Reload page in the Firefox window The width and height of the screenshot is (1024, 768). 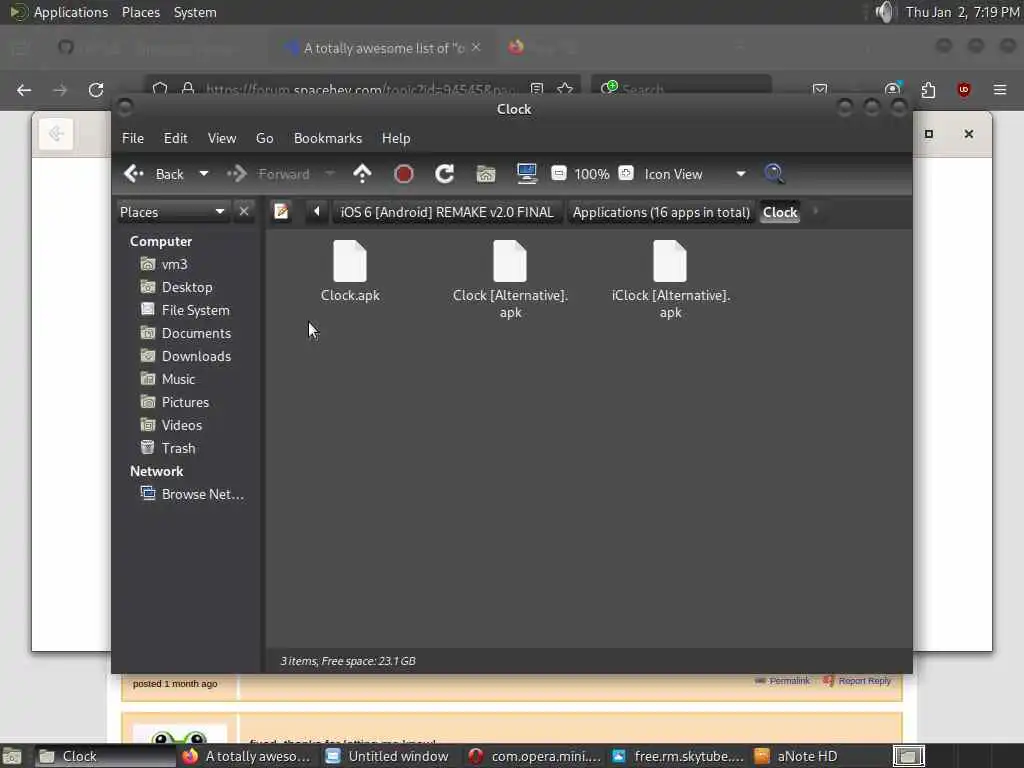pos(96,89)
